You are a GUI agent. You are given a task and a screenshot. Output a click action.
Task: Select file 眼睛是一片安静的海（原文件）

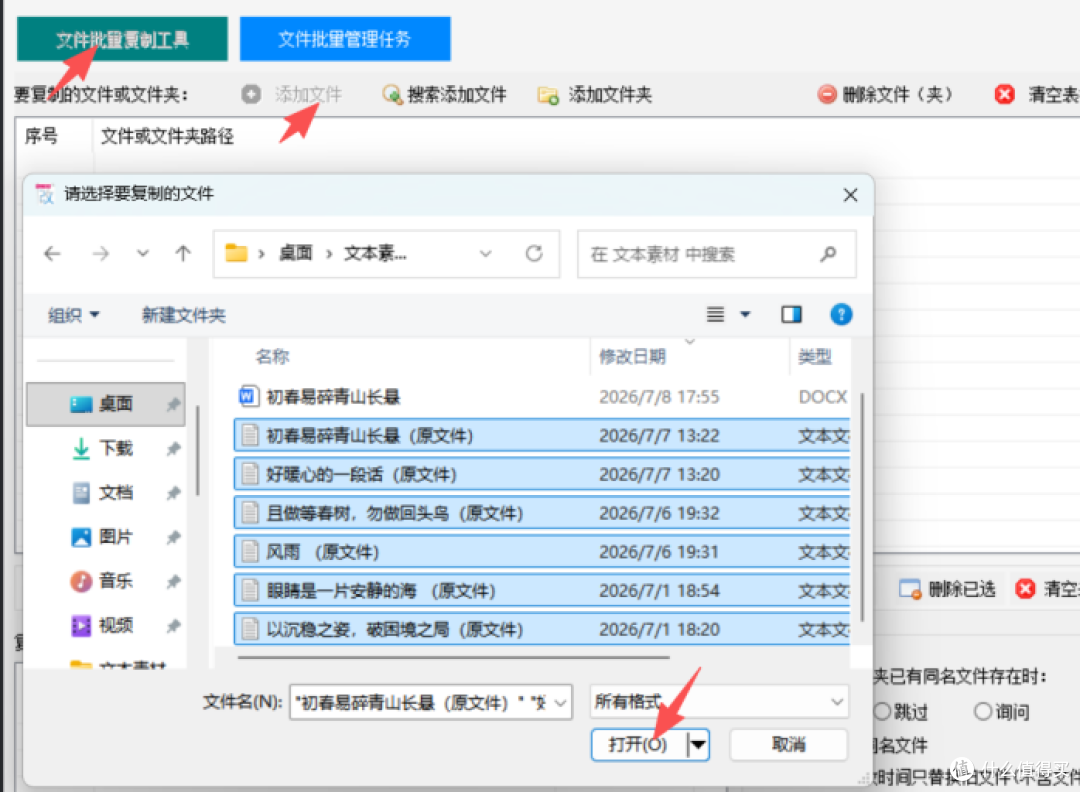coord(542,591)
